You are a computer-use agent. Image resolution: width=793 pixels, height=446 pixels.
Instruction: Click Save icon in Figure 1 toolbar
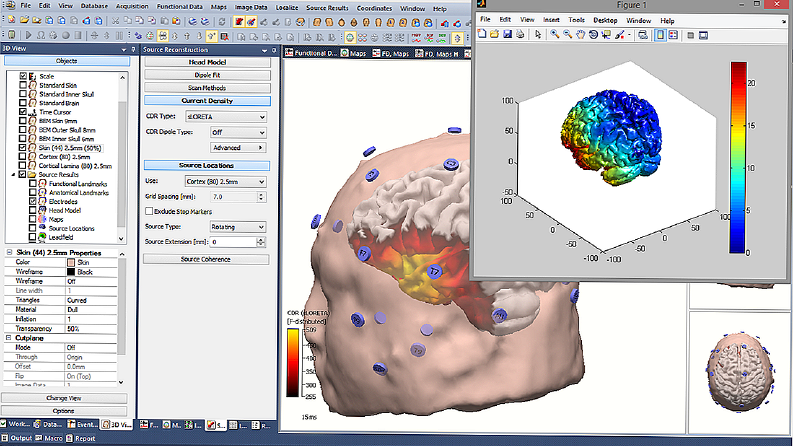507,34
